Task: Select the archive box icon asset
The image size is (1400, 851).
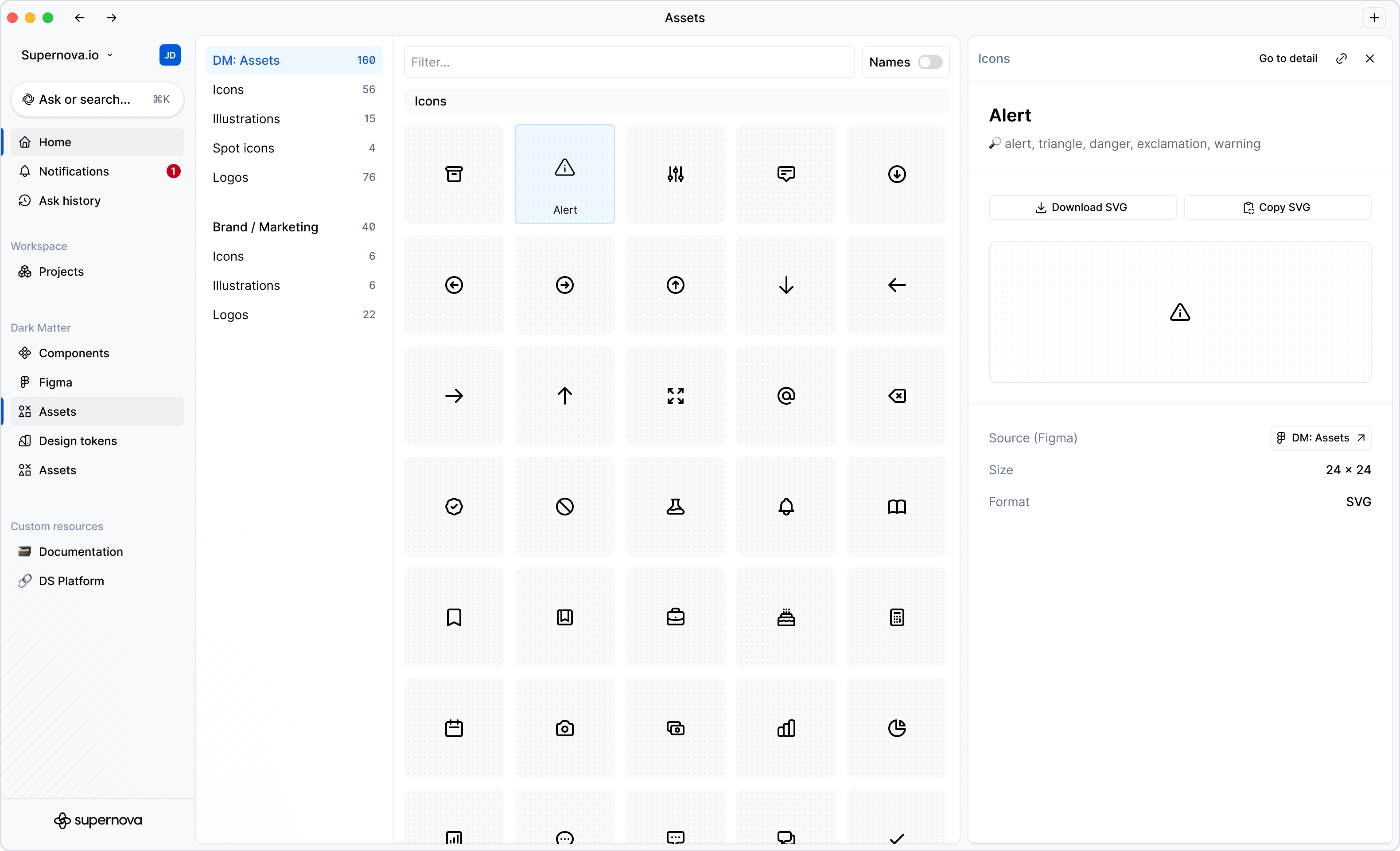Action: pos(453,174)
